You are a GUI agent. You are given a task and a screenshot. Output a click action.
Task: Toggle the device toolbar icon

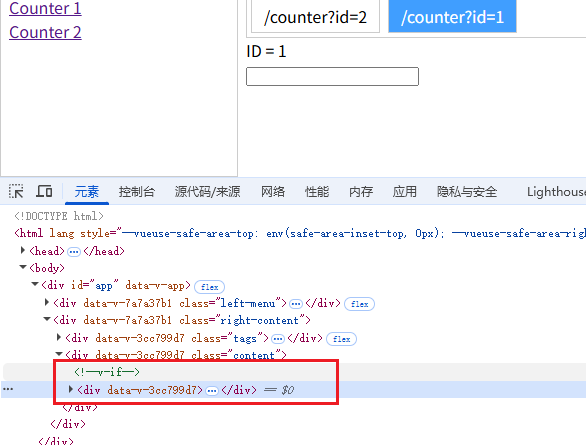44,191
